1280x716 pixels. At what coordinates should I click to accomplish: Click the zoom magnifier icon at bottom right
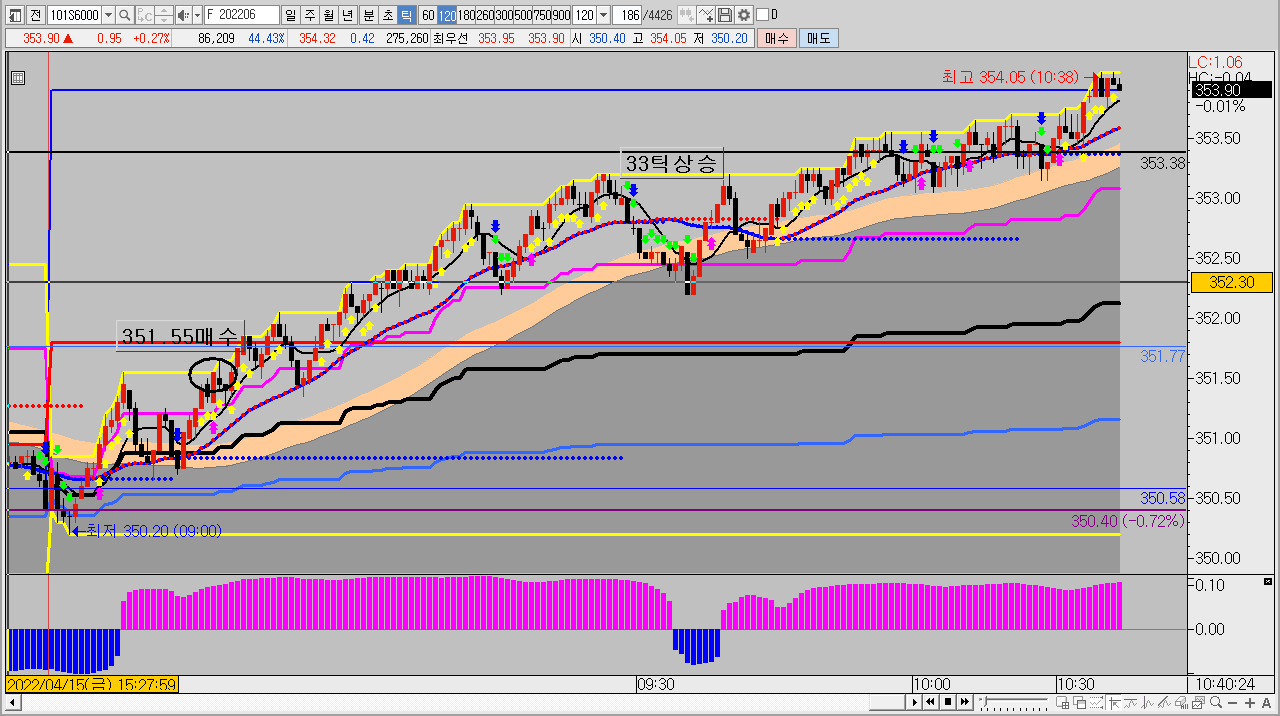coord(1215,703)
